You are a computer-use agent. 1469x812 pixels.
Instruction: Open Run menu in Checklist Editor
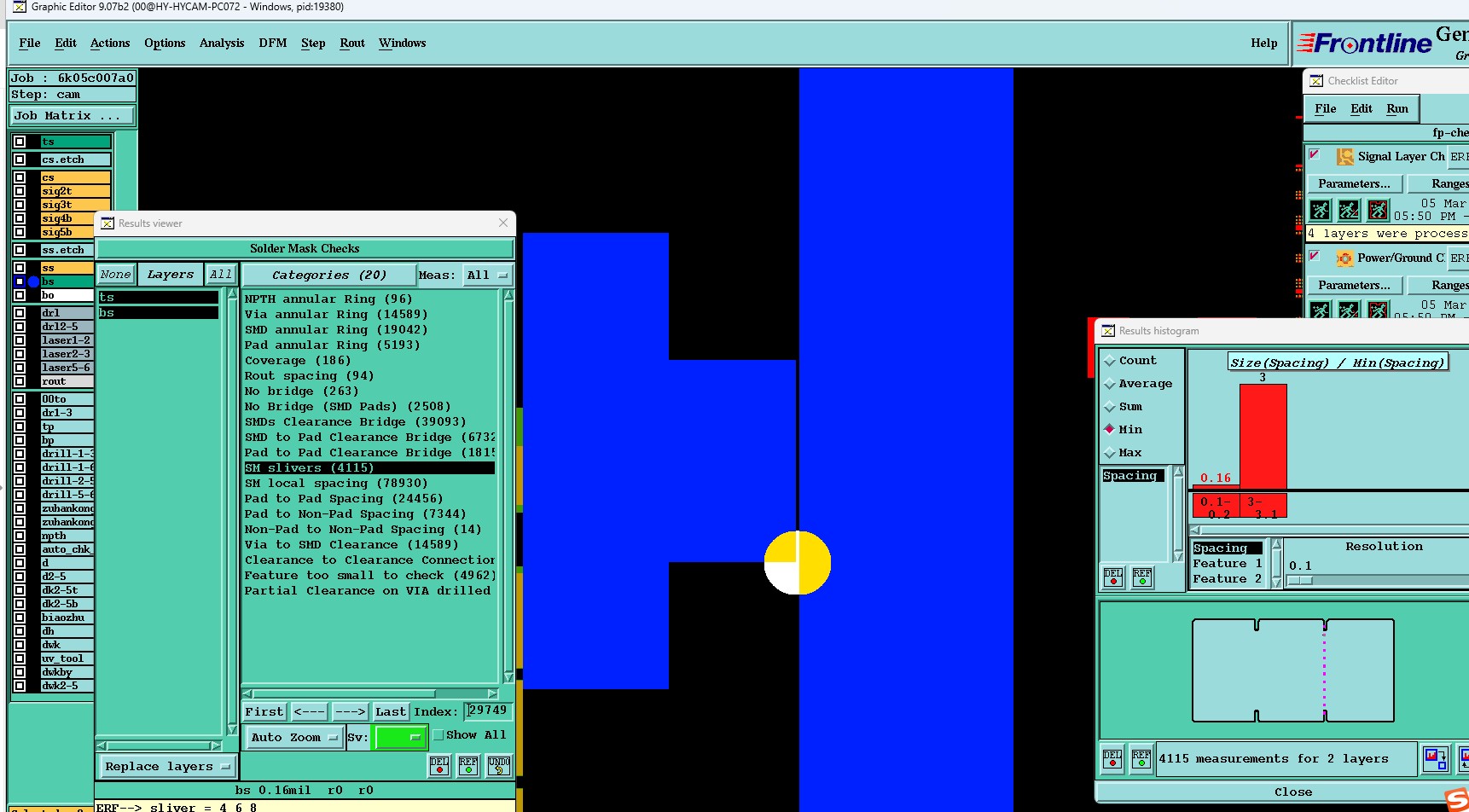pos(1397,109)
